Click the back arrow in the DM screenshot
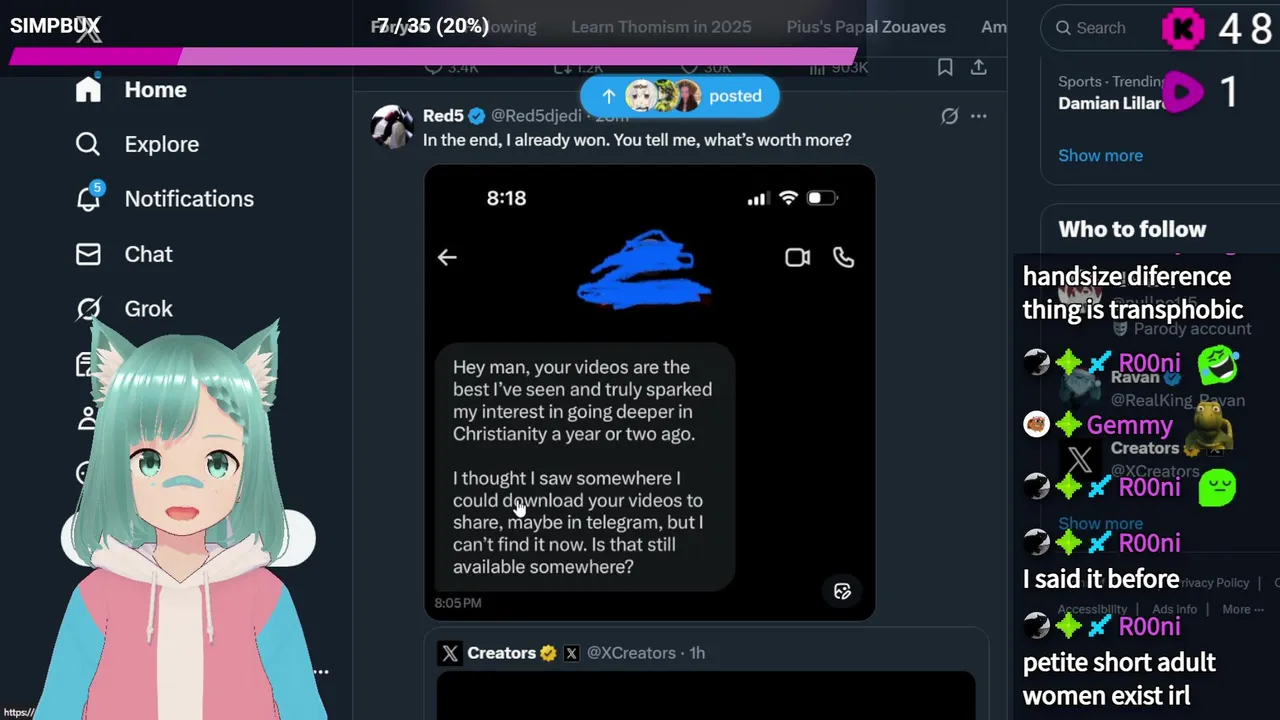 (447, 257)
